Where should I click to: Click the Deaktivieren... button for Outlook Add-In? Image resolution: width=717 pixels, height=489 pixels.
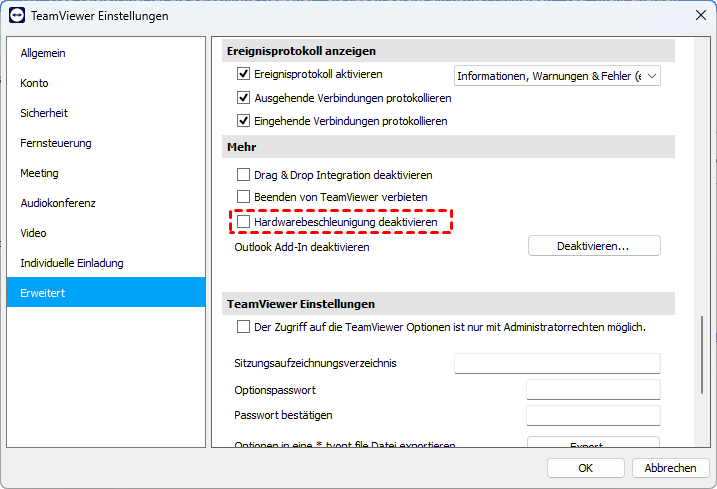[594, 246]
